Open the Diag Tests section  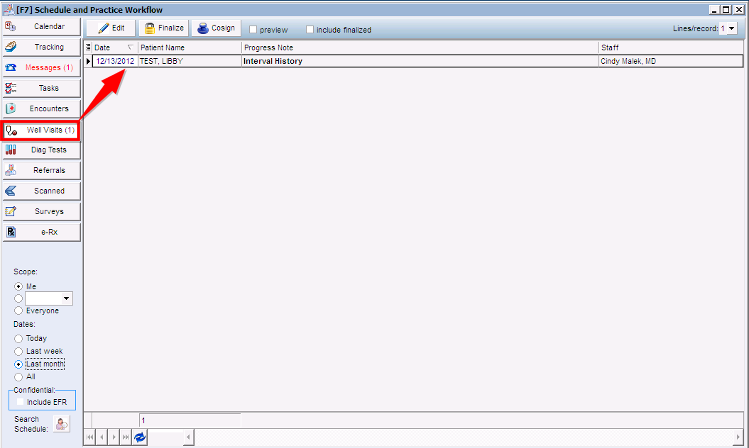pyautogui.click(x=42, y=150)
